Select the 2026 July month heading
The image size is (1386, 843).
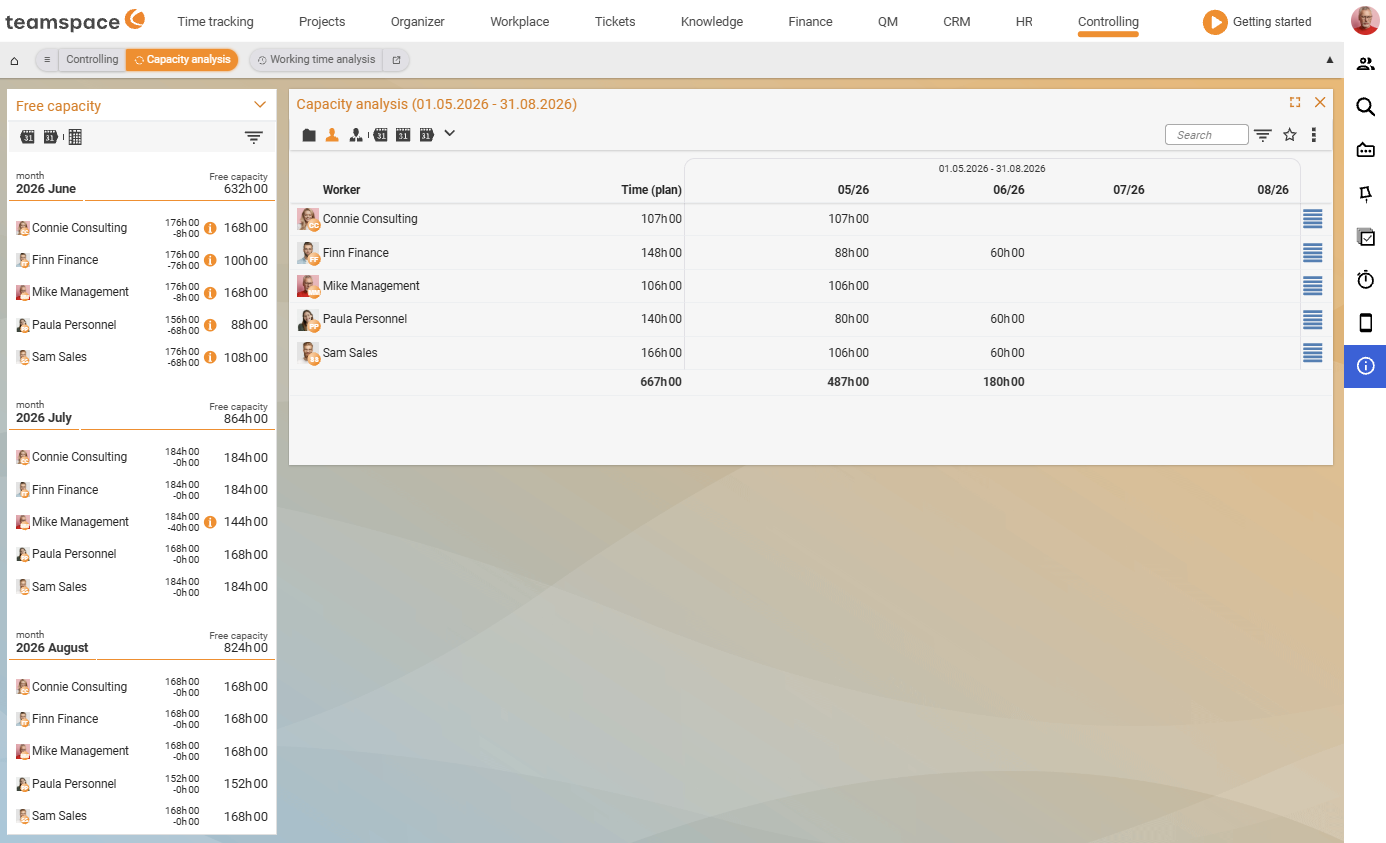click(x=44, y=418)
